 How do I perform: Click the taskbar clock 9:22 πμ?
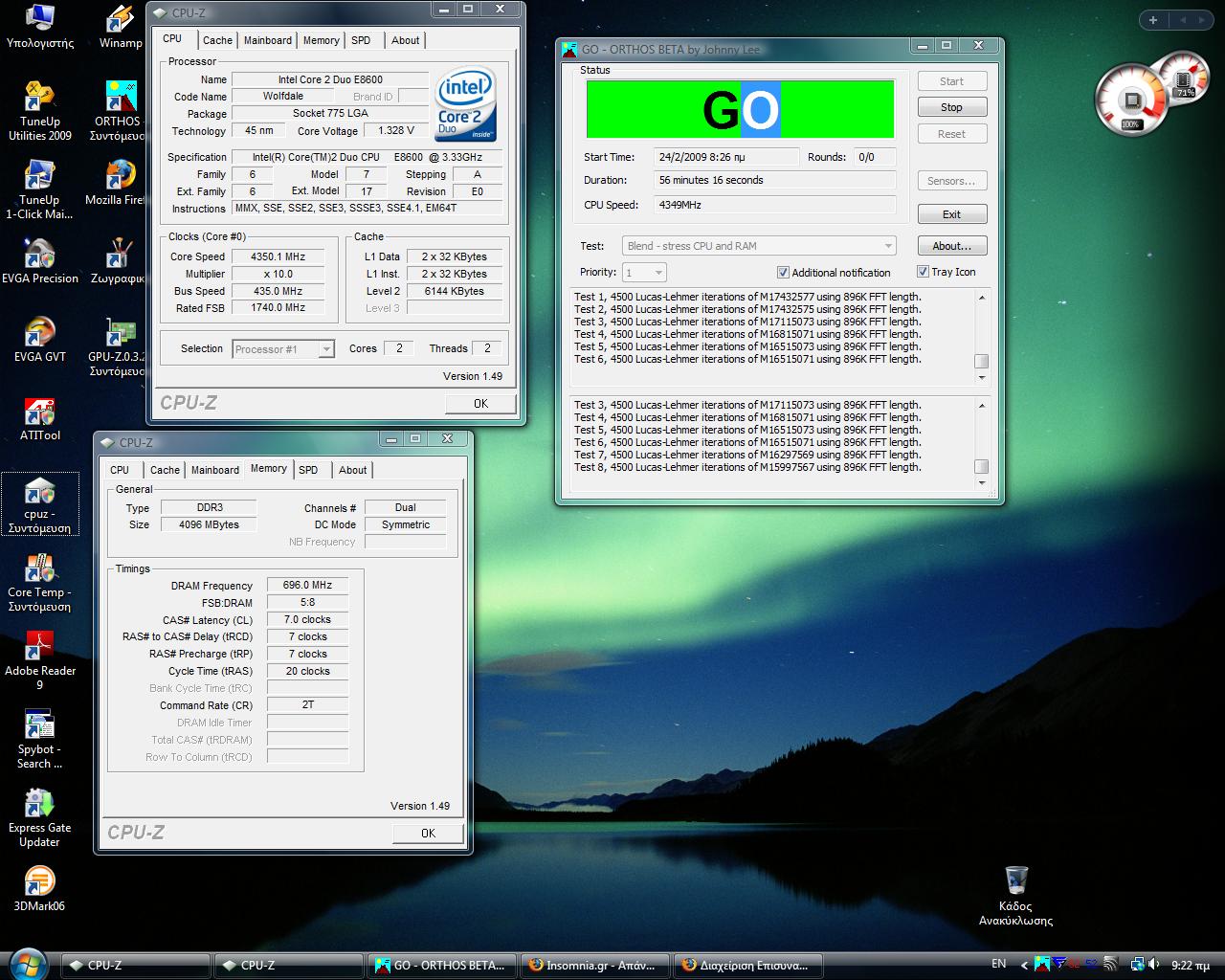click(x=1190, y=966)
